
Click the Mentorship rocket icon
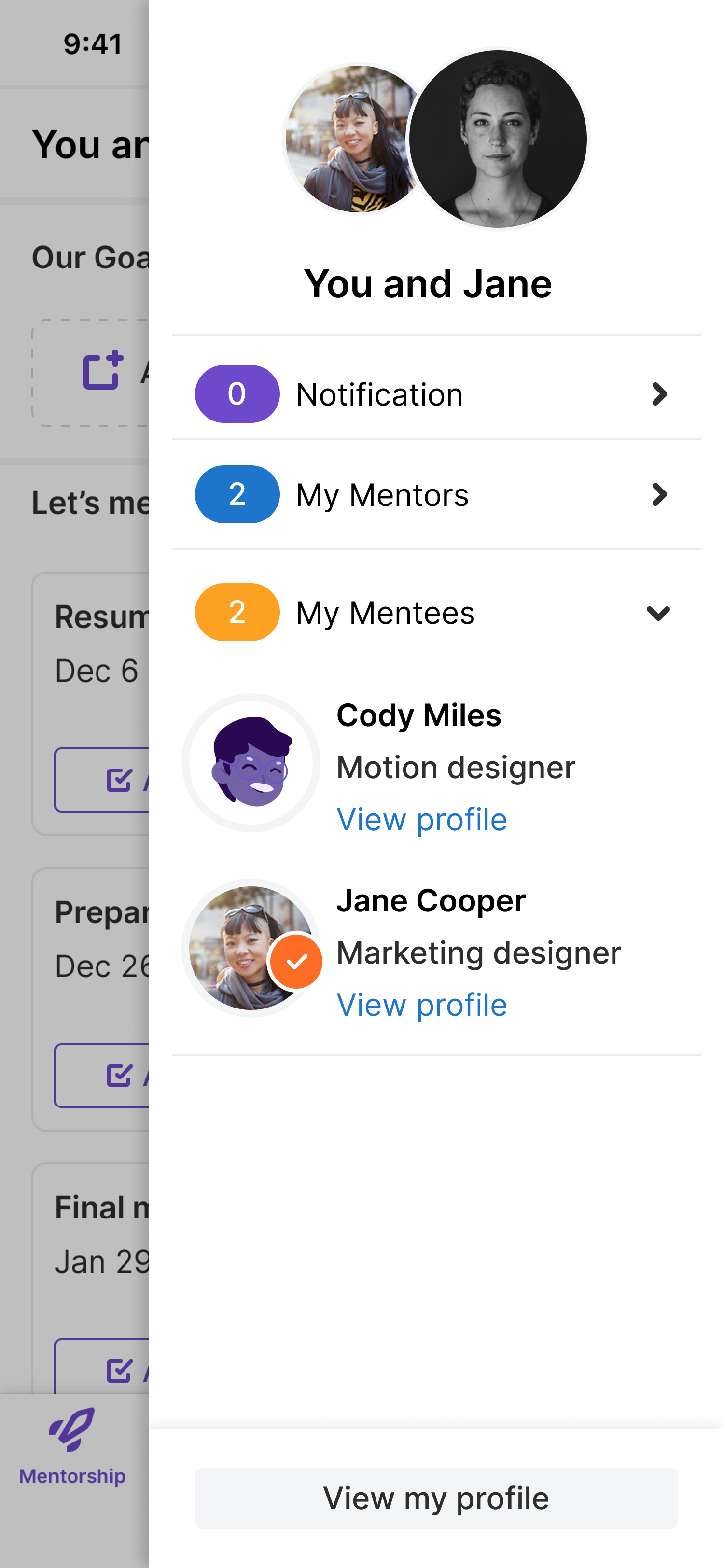72,1428
